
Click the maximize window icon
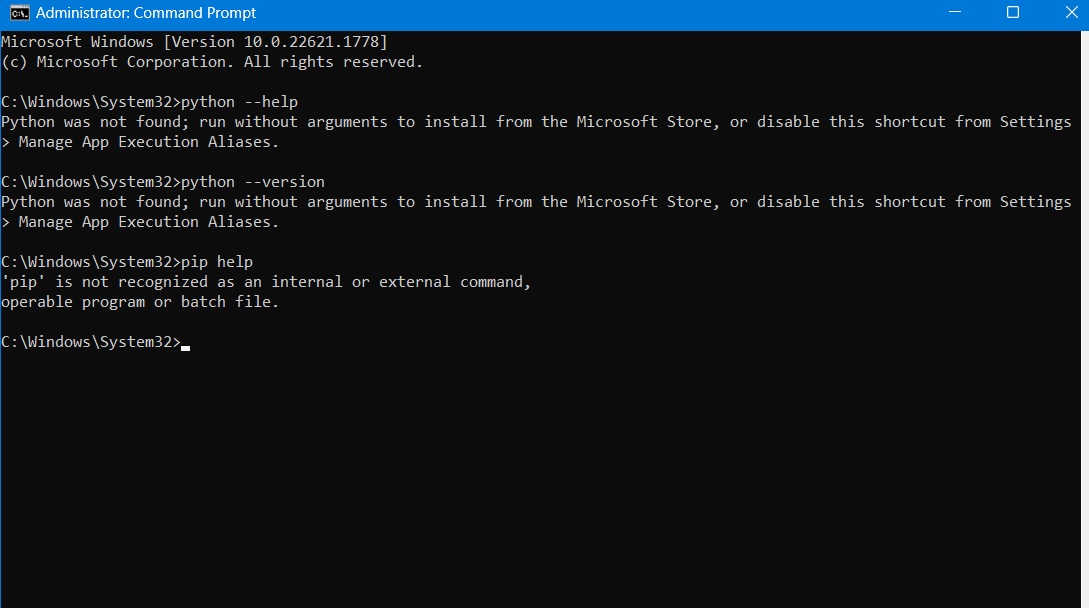click(x=1010, y=13)
